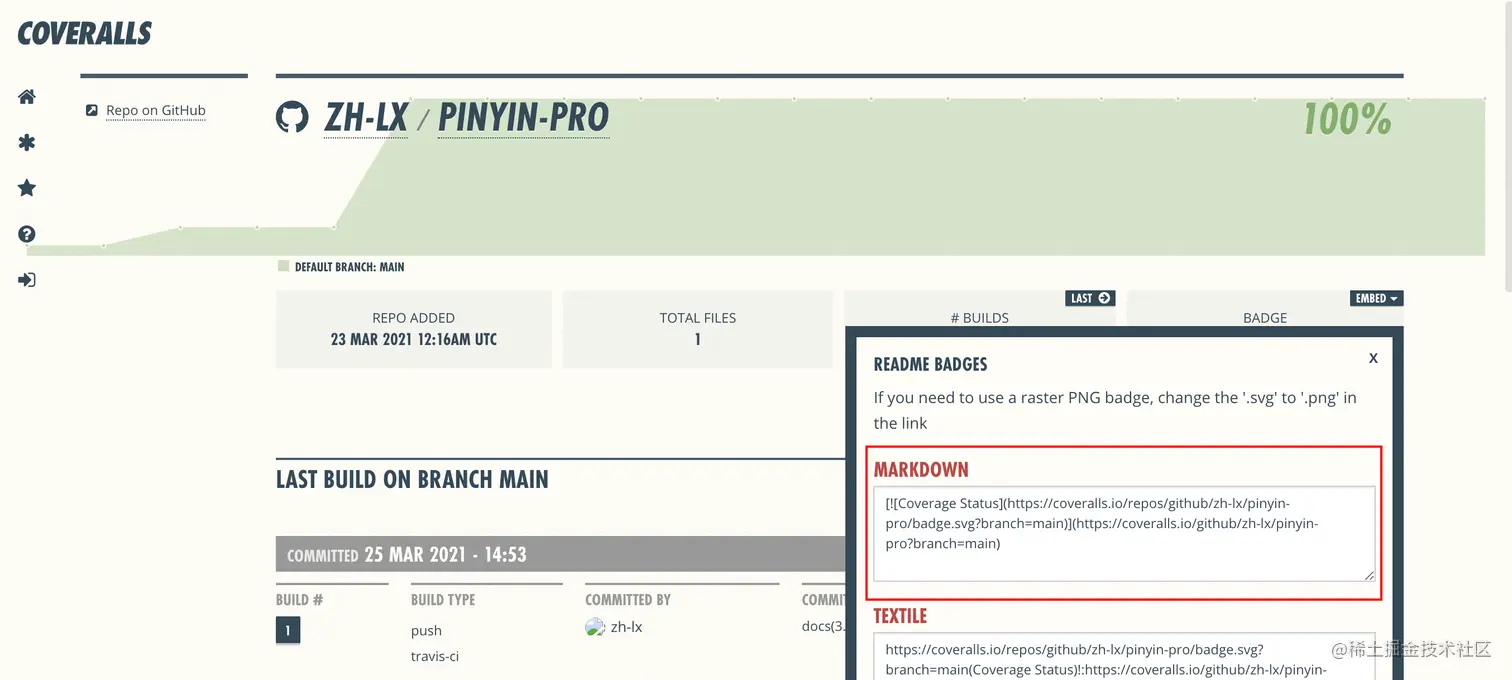Click the LAST BUILD ON BRANCH MAIN heading
Viewport: 1512px width, 680px height.
coord(412,480)
